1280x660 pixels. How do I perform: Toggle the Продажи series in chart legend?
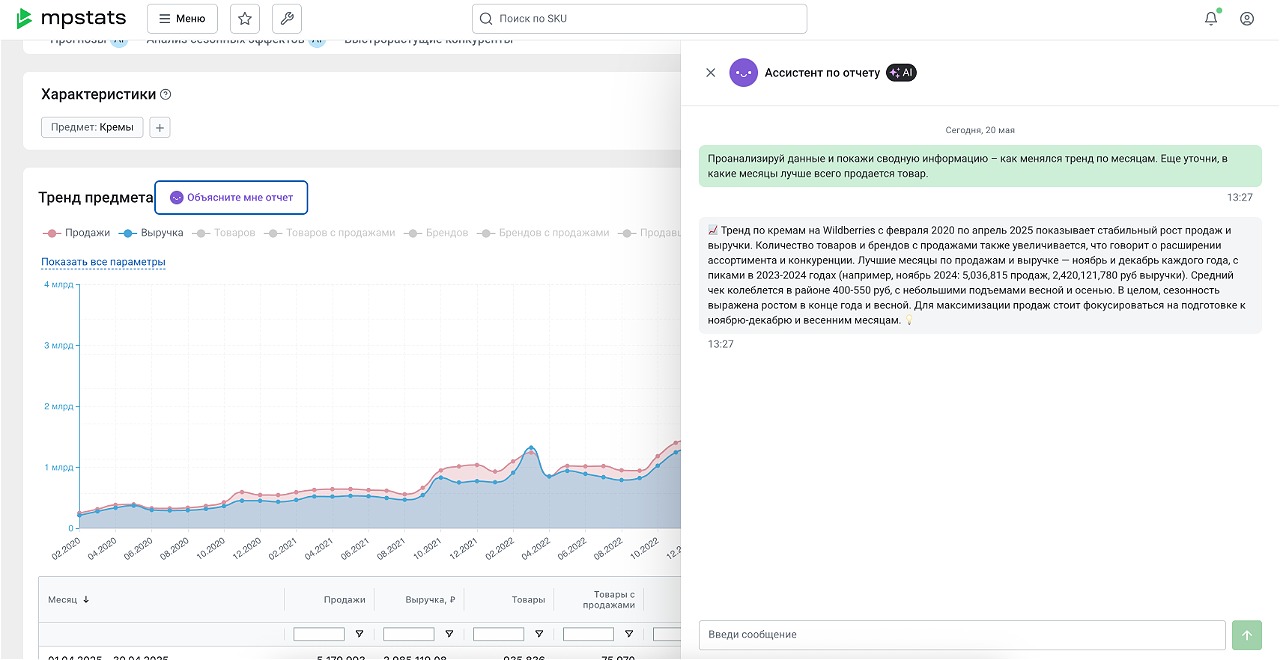coord(77,232)
